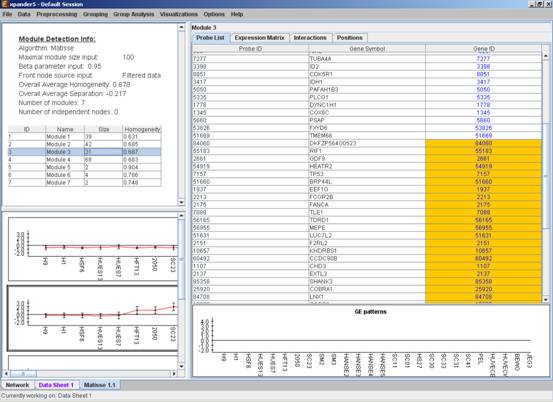Click the probe list scroll down arrow
This screenshot has height=402, width=553.
coord(546,299)
